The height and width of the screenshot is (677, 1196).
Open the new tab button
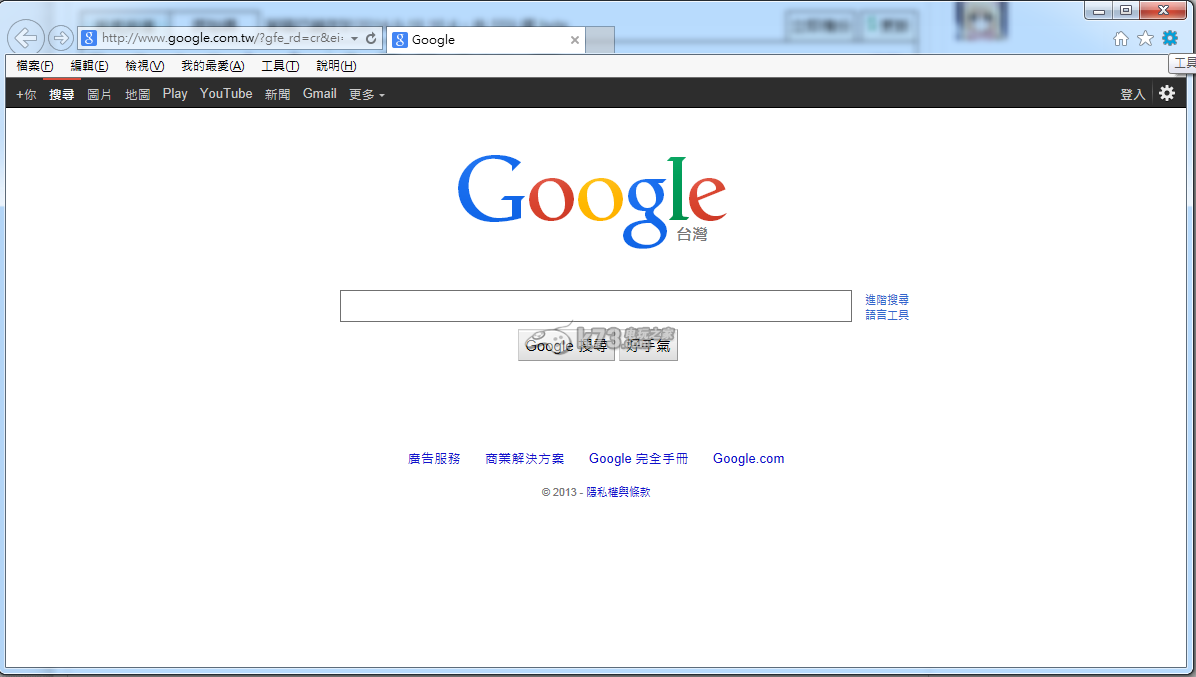click(x=600, y=40)
